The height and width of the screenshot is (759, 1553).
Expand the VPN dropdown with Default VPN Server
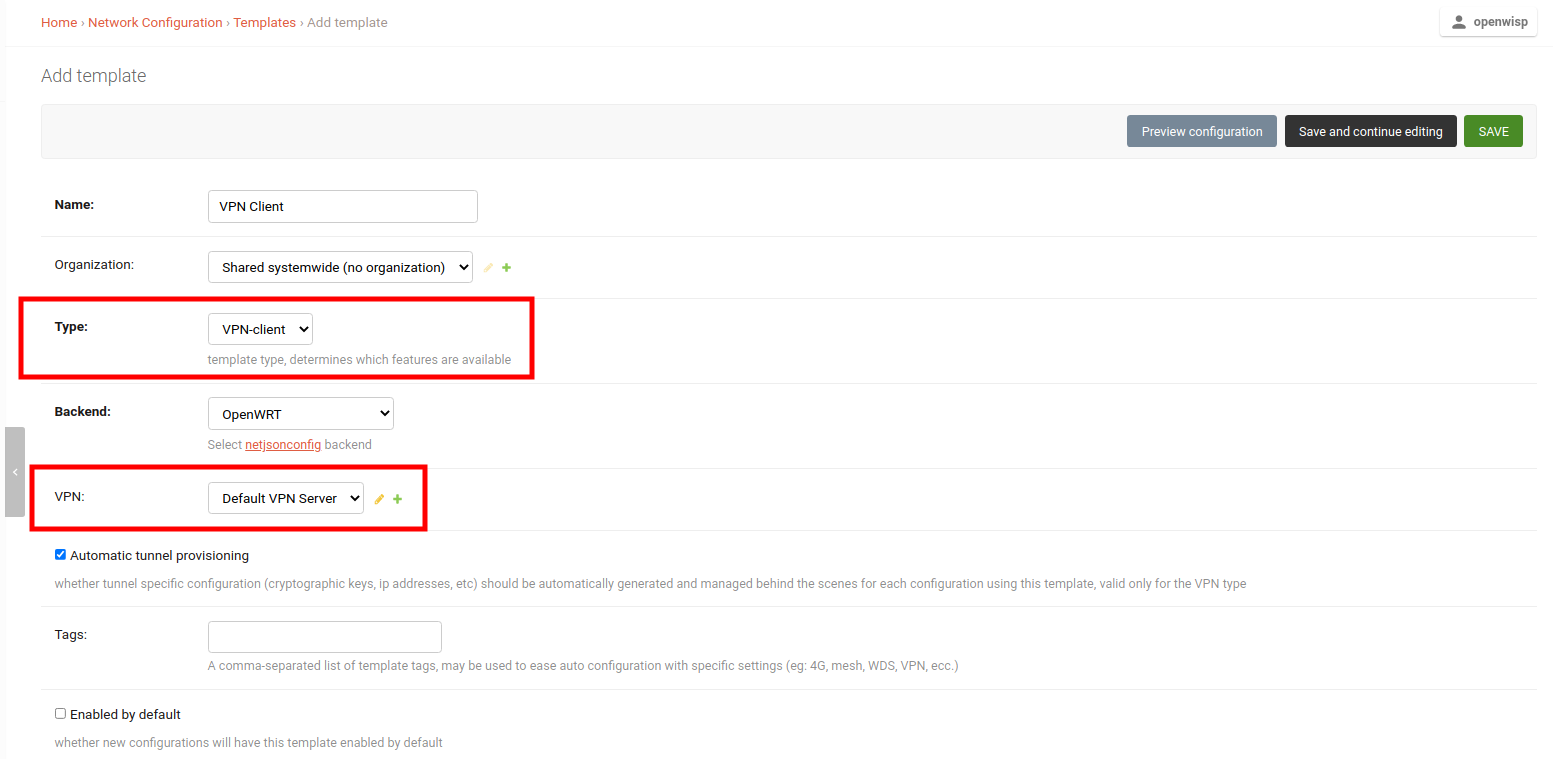(x=285, y=499)
